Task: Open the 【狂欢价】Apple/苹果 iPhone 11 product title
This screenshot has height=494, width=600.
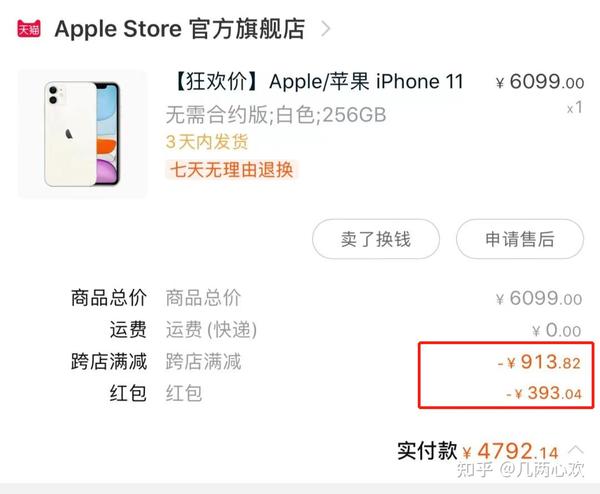Action: (318, 82)
